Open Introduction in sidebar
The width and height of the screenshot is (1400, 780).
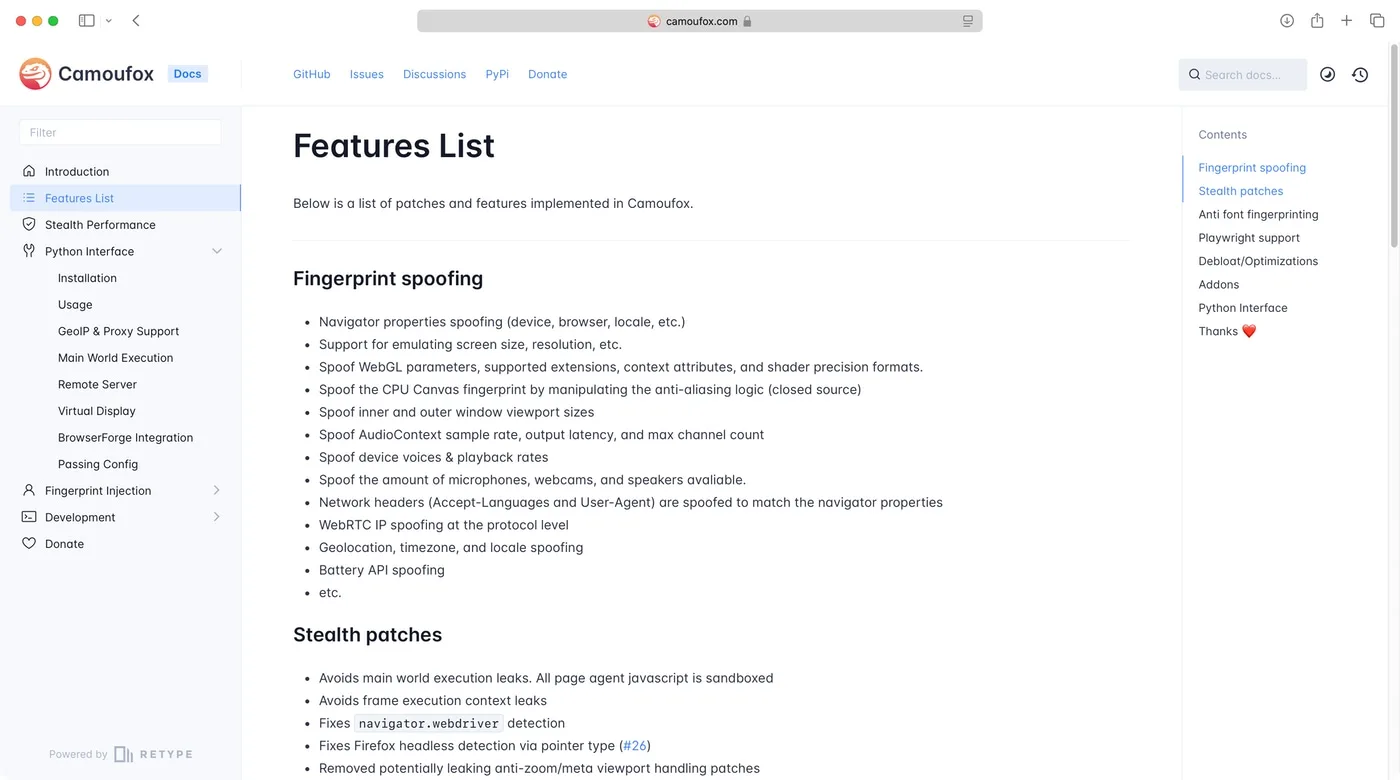coord(77,171)
